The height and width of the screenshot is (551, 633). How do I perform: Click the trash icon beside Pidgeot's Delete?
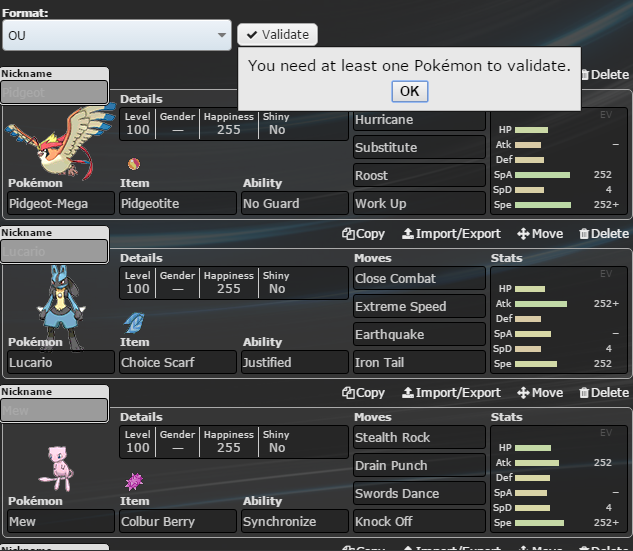585,75
